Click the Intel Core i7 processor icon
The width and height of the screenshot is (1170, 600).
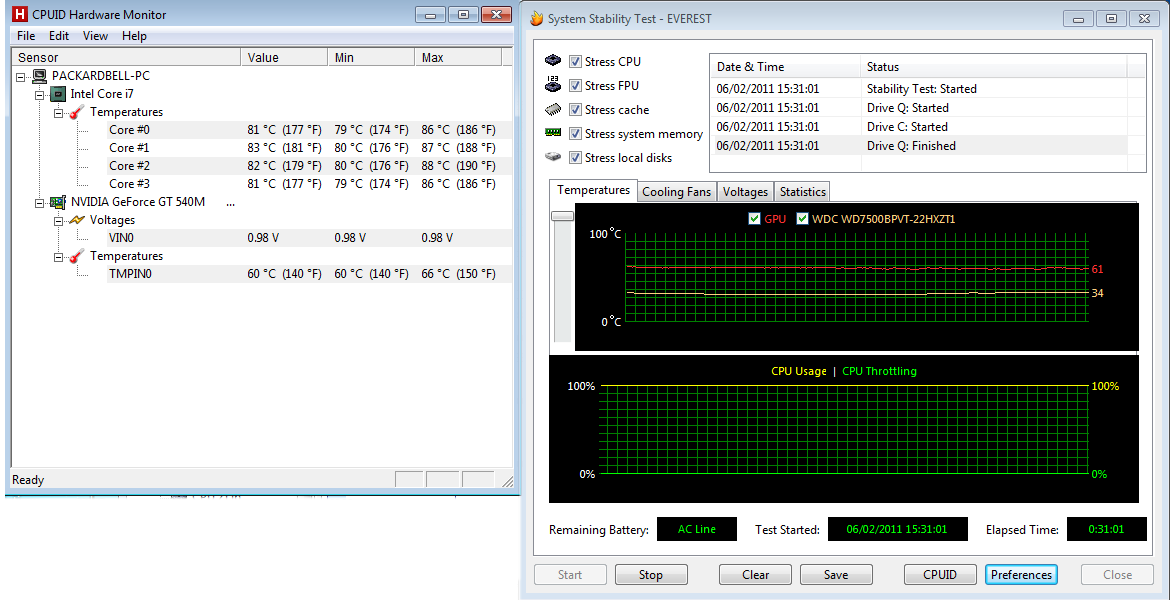[x=58, y=94]
